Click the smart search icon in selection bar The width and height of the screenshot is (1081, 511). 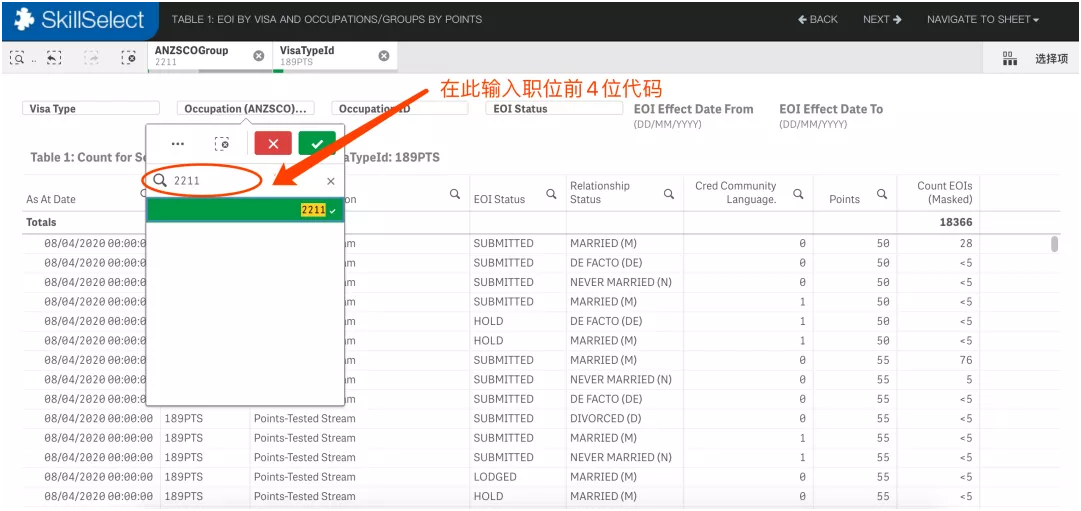pos(18,59)
